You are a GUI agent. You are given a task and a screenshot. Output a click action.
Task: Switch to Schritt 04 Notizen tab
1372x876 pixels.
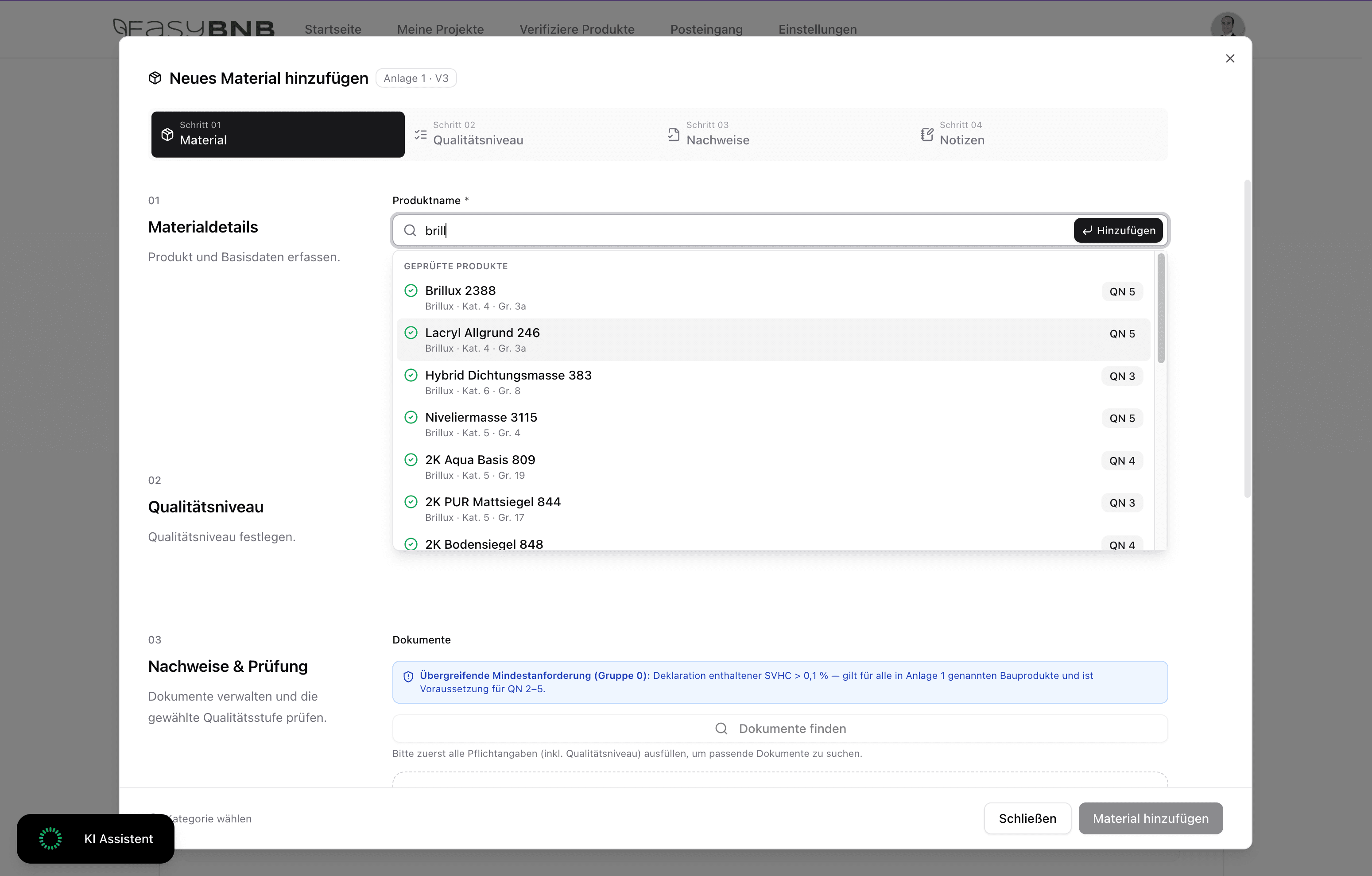pyautogui.click(x=1038, y=135)
